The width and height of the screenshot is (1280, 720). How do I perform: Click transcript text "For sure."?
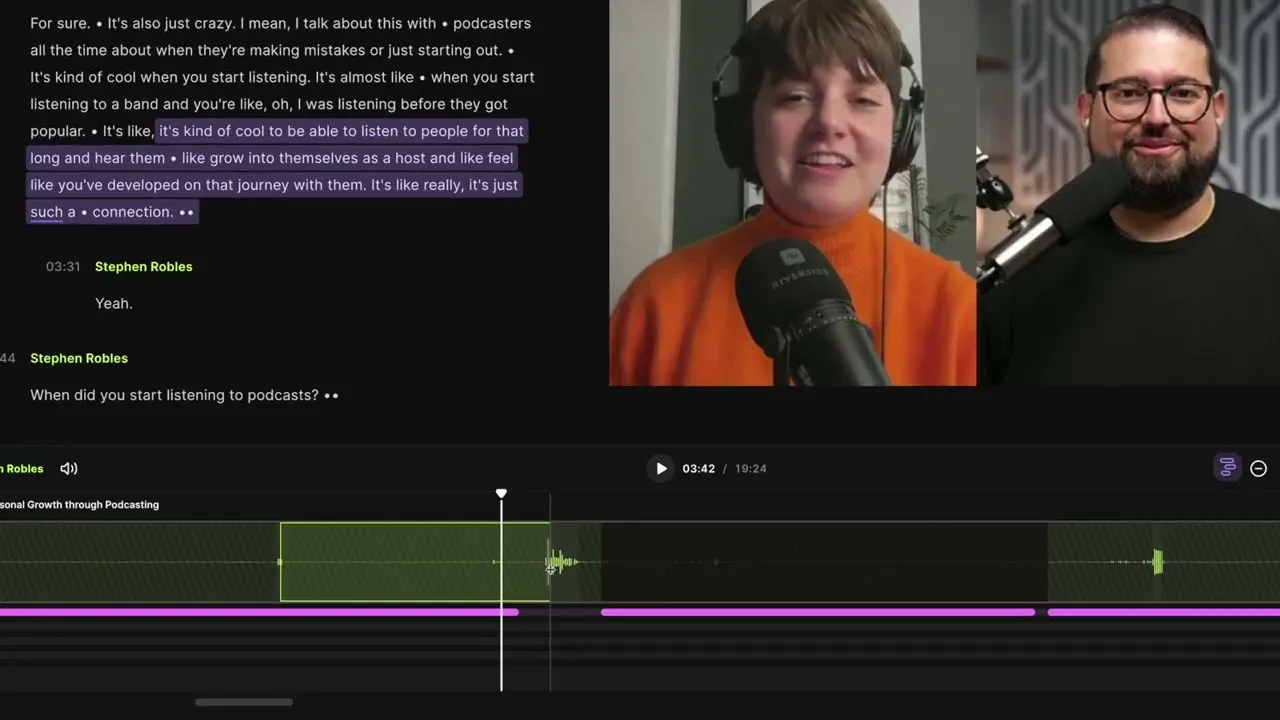point(62,23)
